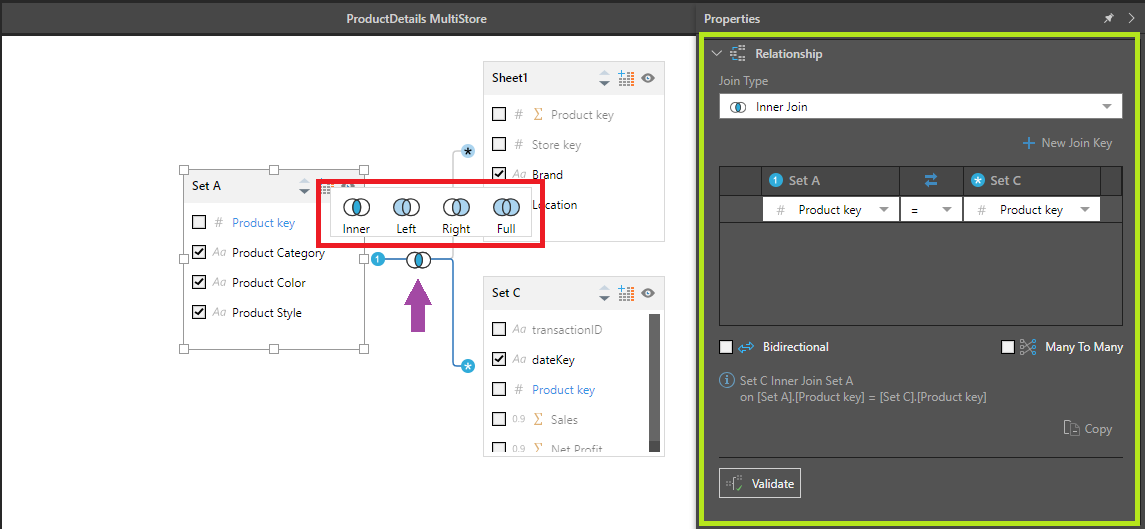
Task: Click the Validate button
Action: pyautogui.click(x=760, y=483)
